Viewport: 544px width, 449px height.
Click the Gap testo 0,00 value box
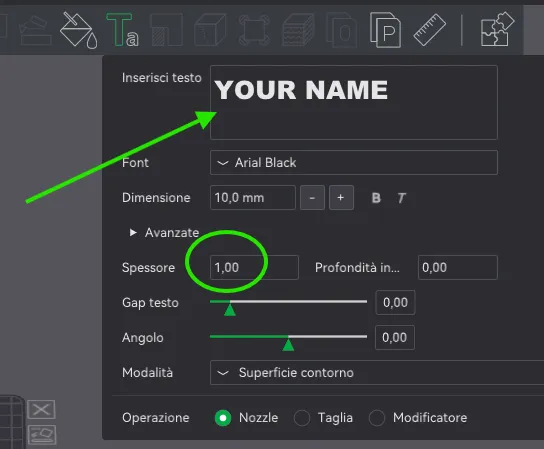click(x=395, y=303)
